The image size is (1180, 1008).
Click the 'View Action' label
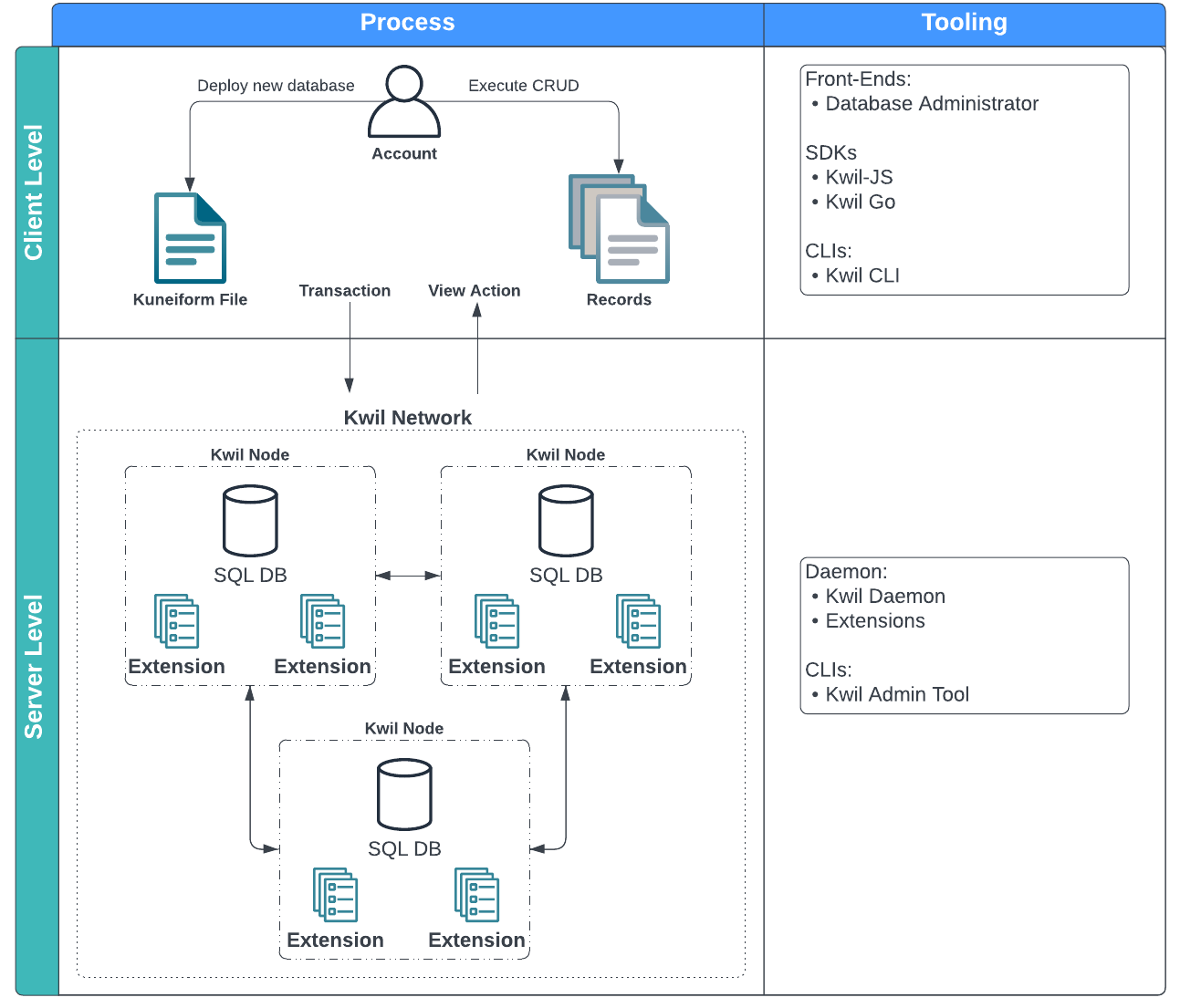coord(475,290)
